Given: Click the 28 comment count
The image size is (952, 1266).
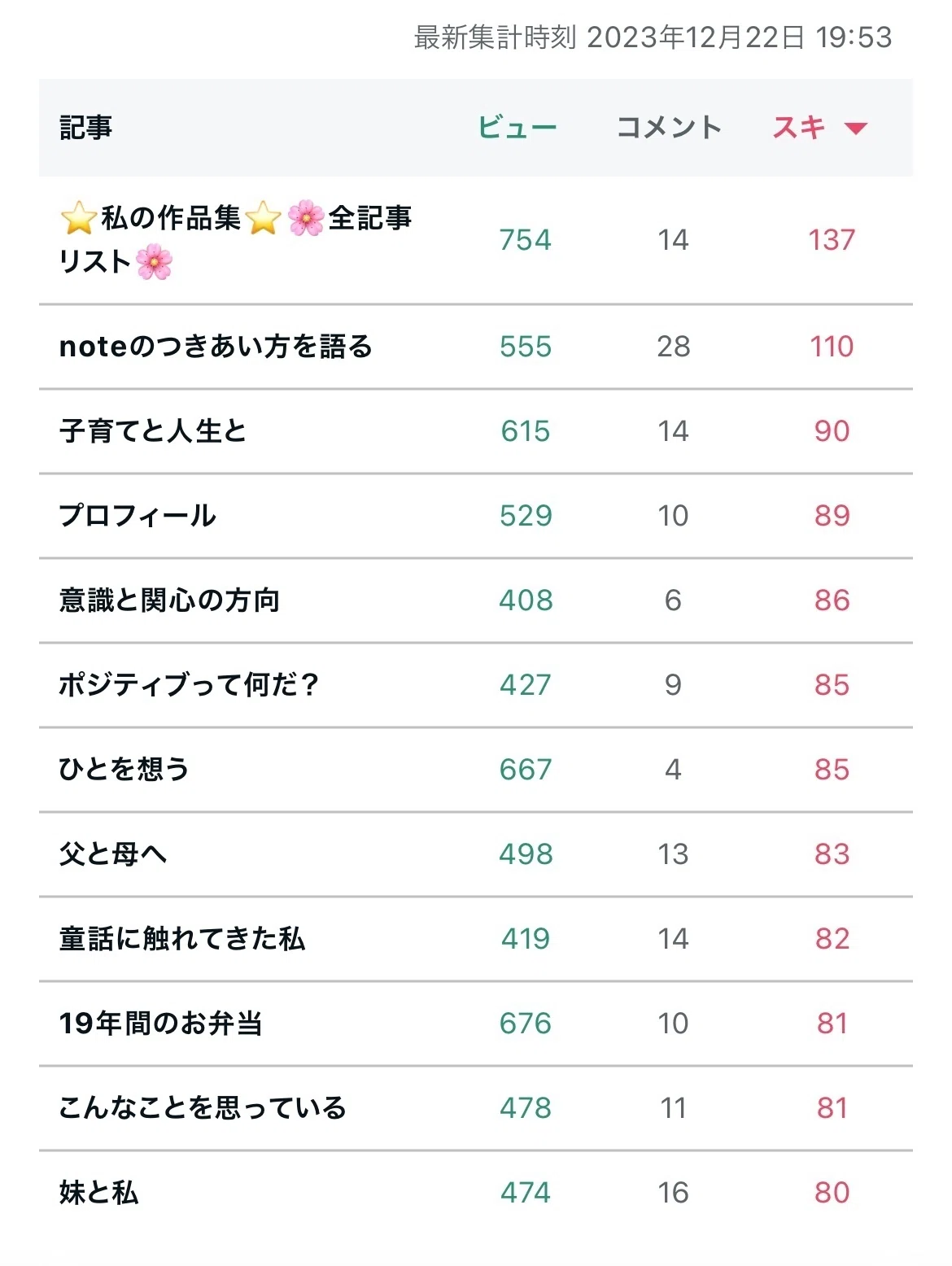Looking at the screenshot, I should click(x=674, y=347).
